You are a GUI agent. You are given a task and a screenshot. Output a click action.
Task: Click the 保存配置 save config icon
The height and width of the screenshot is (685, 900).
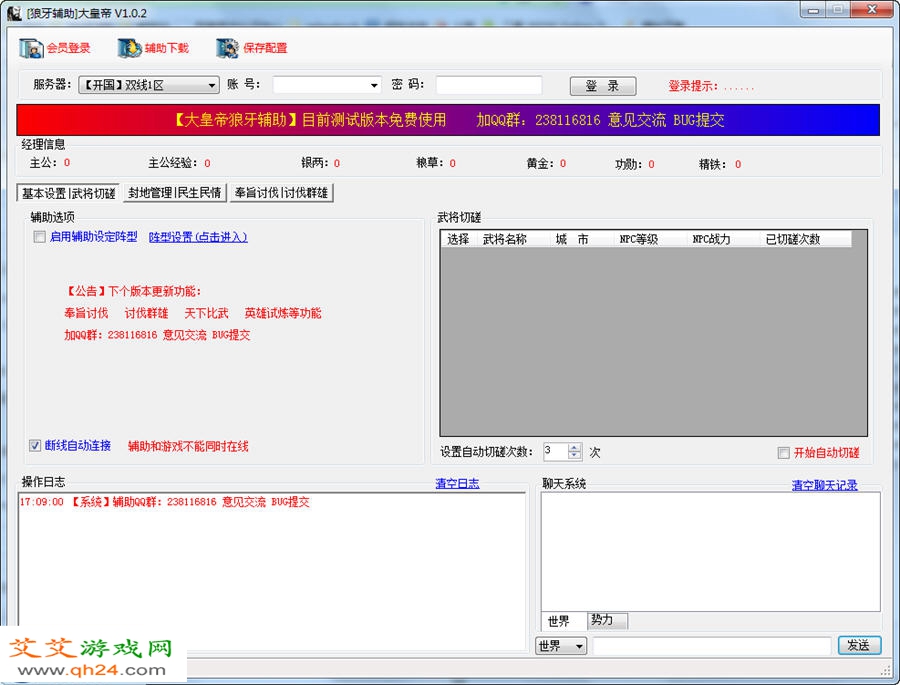pyautogui.click(x=228, y=48)
